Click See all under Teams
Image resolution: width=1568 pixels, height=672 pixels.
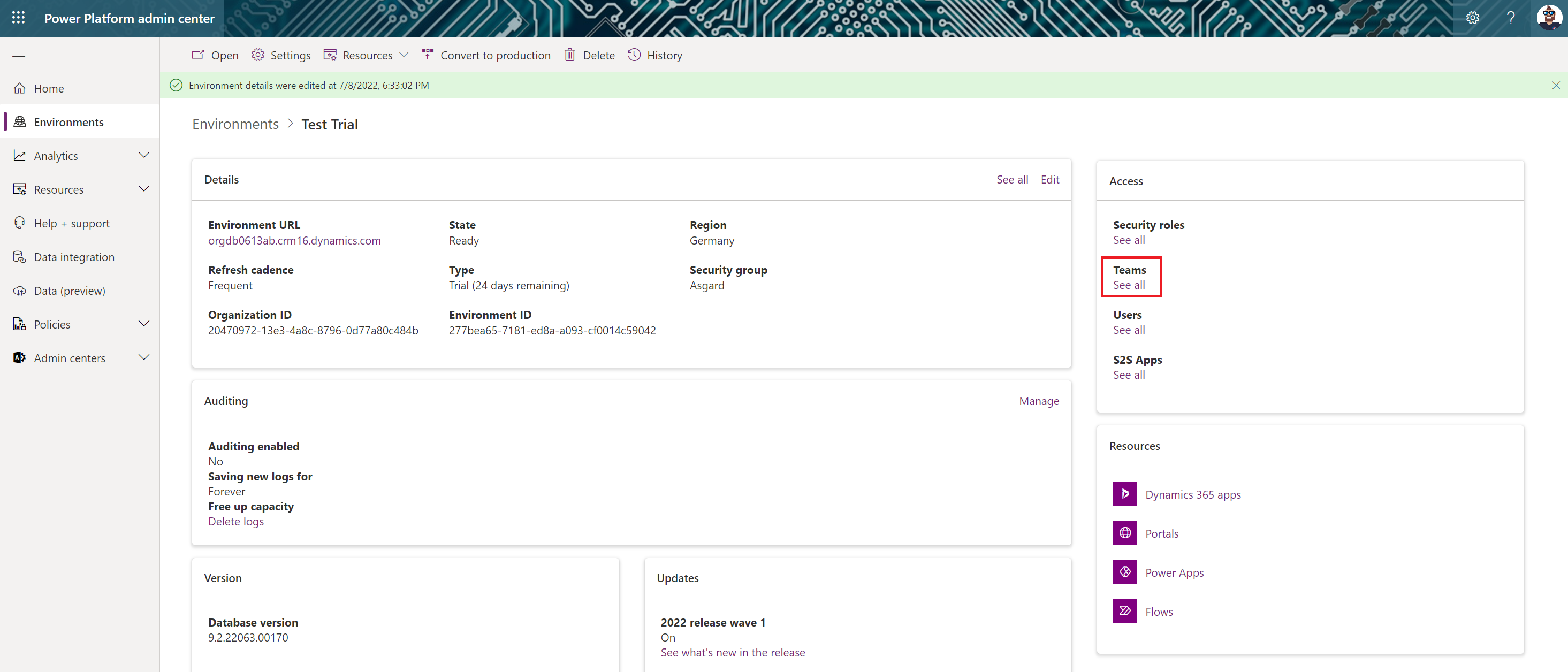coord(1129,285)
